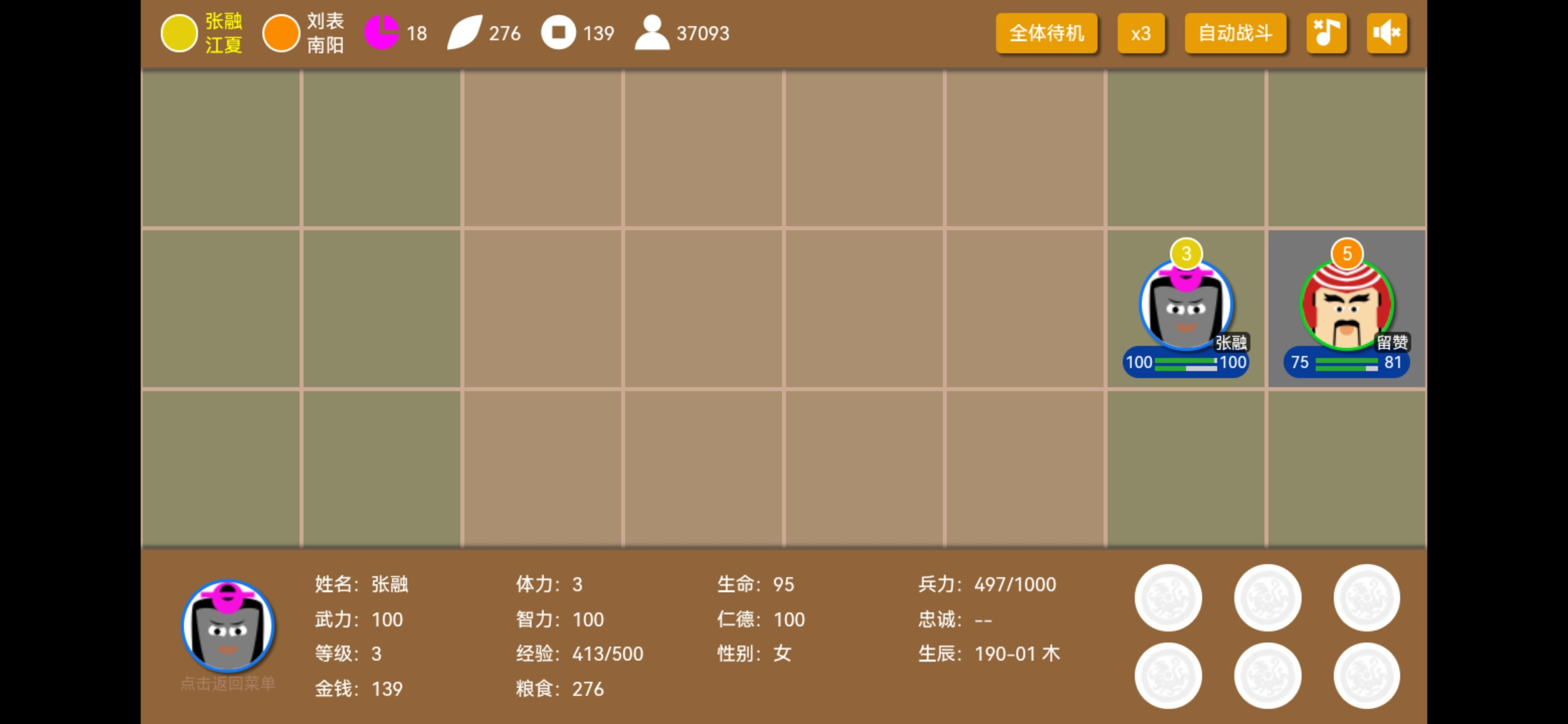Screen dimensions: 1568x724
Task: Tap 忠诚: -- stat
Action: point(956,619)
